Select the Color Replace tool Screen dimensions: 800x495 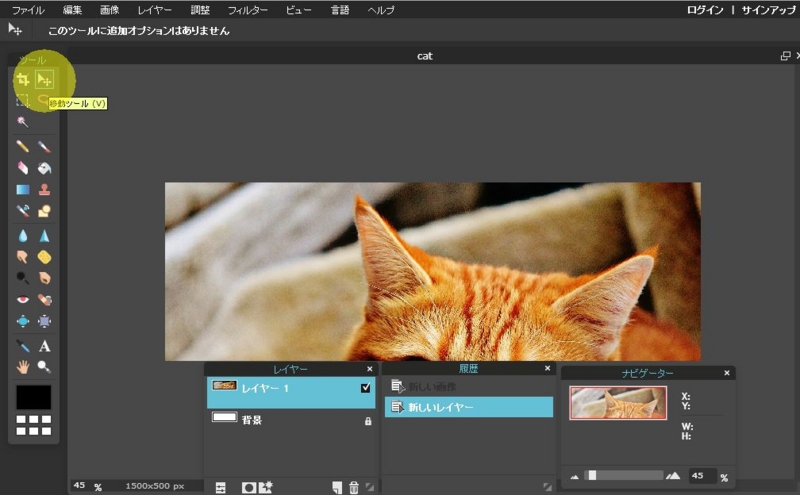[x=22, y=211]
